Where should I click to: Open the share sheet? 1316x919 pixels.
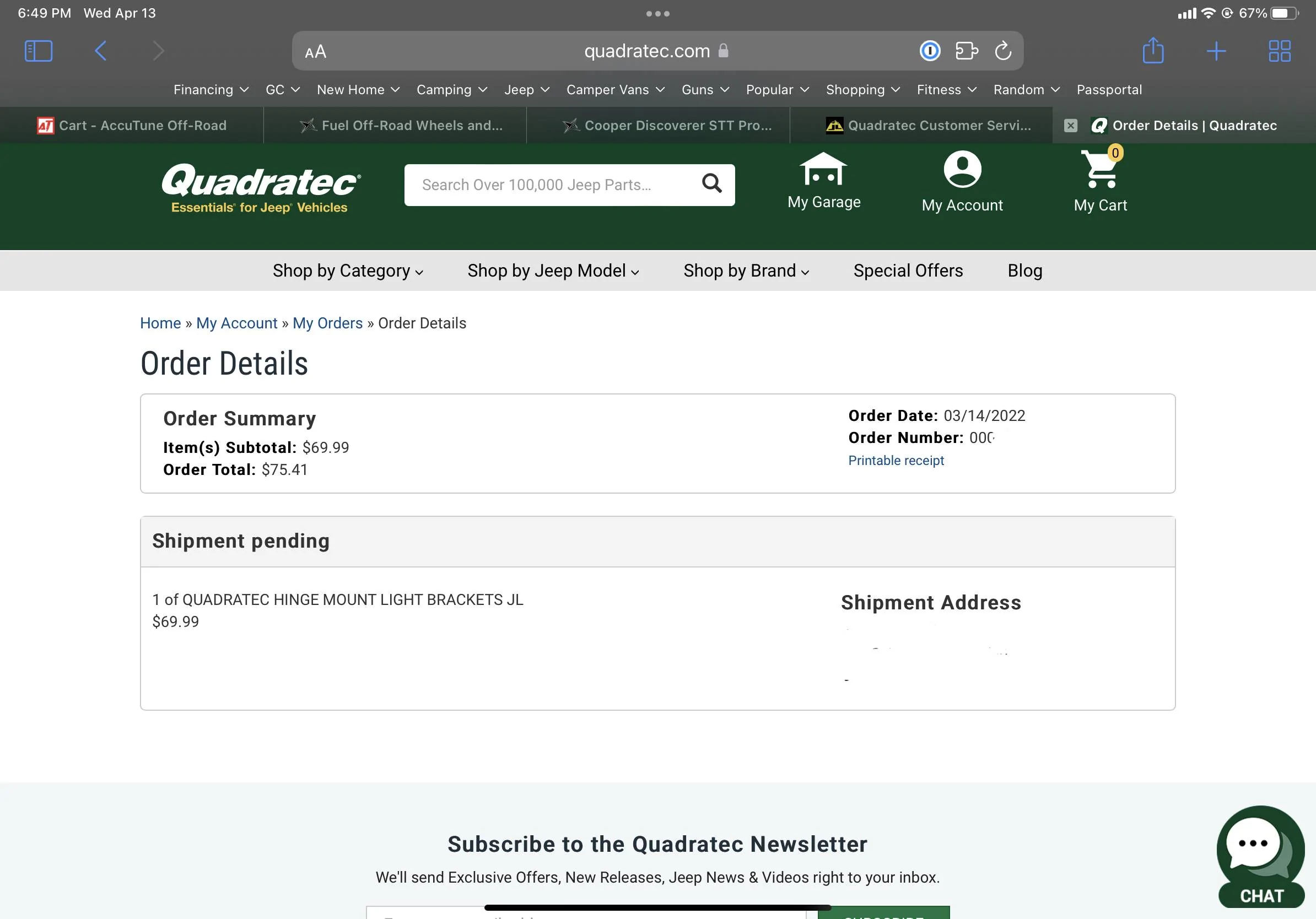pyautogui.click(x=1153, y=51)
